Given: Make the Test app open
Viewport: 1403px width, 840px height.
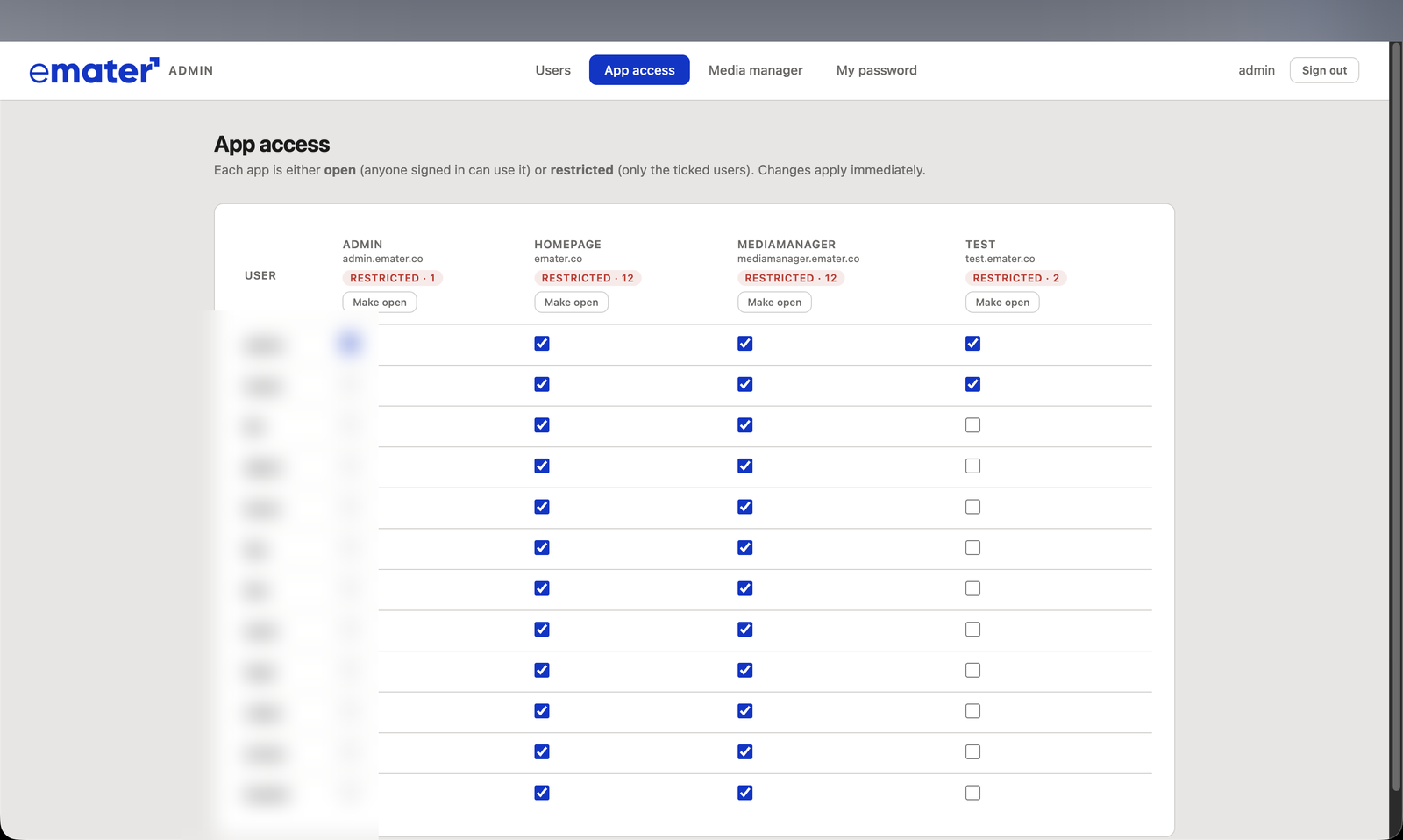Looking at the screenshot, I should click(x=1002, y=303).
